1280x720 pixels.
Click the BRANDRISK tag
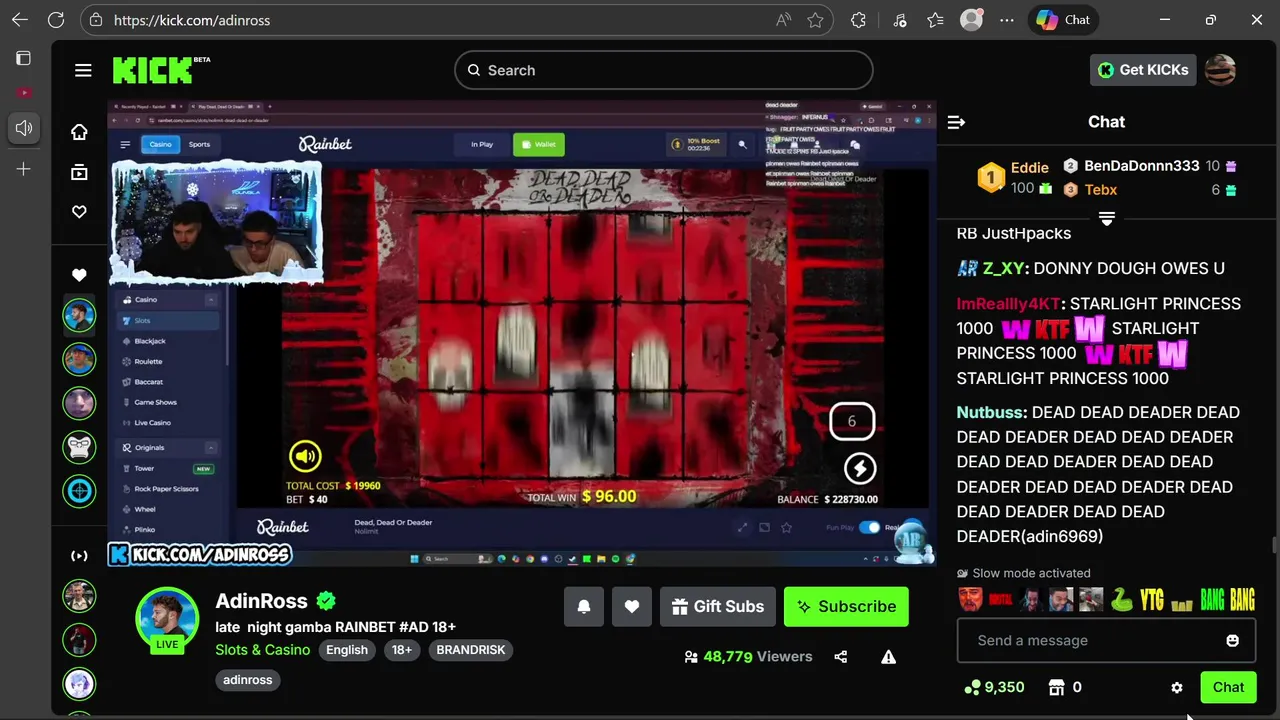click(x=472, y=650)
